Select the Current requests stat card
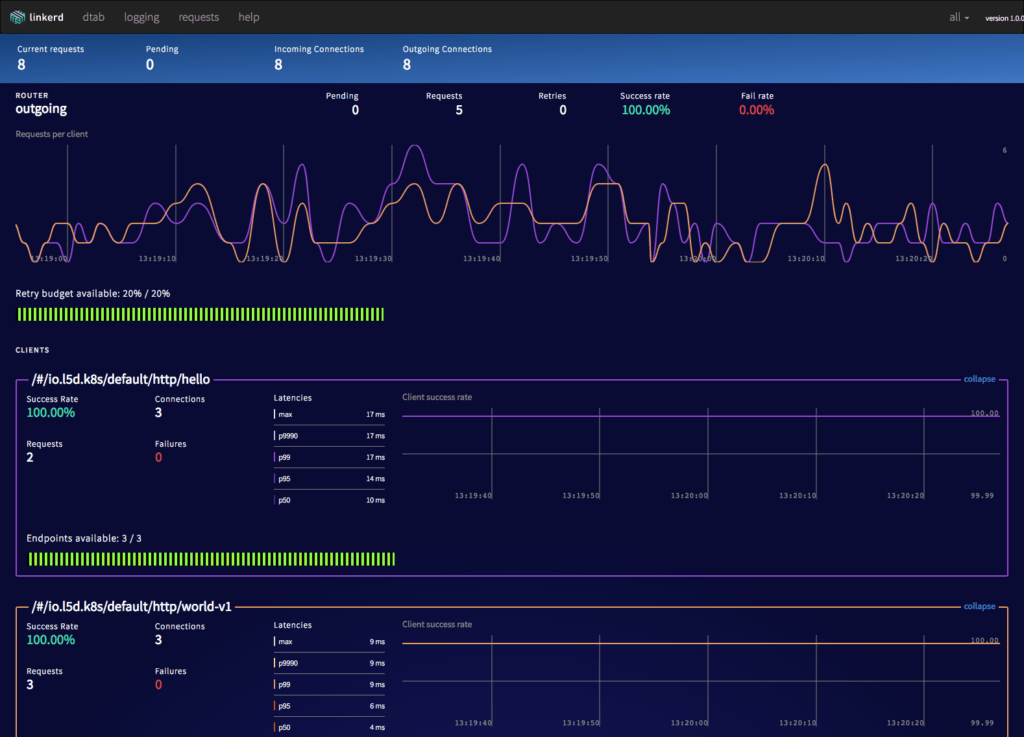The width and height of the screenshot is (1024, 737). click(x=50, y=57)
